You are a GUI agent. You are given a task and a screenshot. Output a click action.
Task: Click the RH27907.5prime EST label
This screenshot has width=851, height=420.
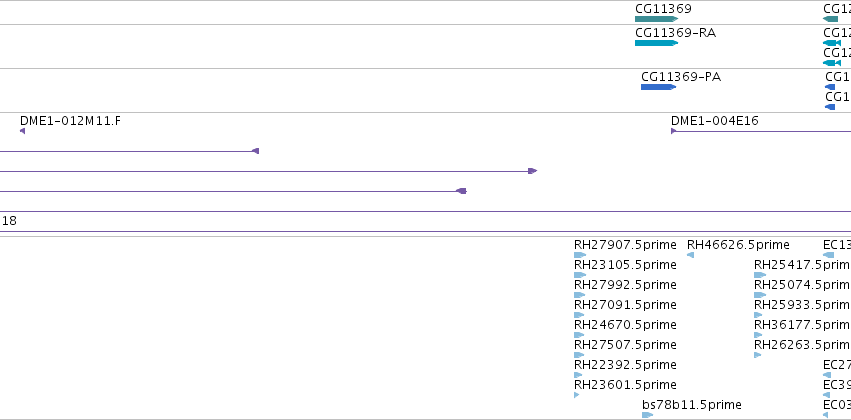coord(625,245)
